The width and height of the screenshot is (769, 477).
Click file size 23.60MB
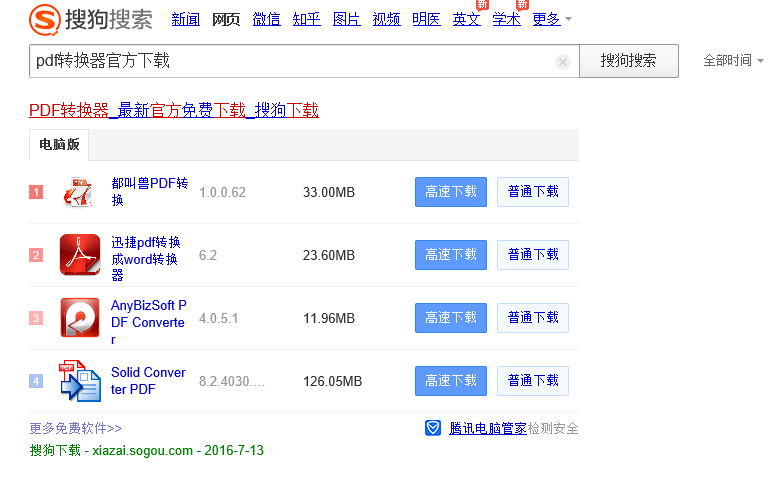[x=329, y=255]
